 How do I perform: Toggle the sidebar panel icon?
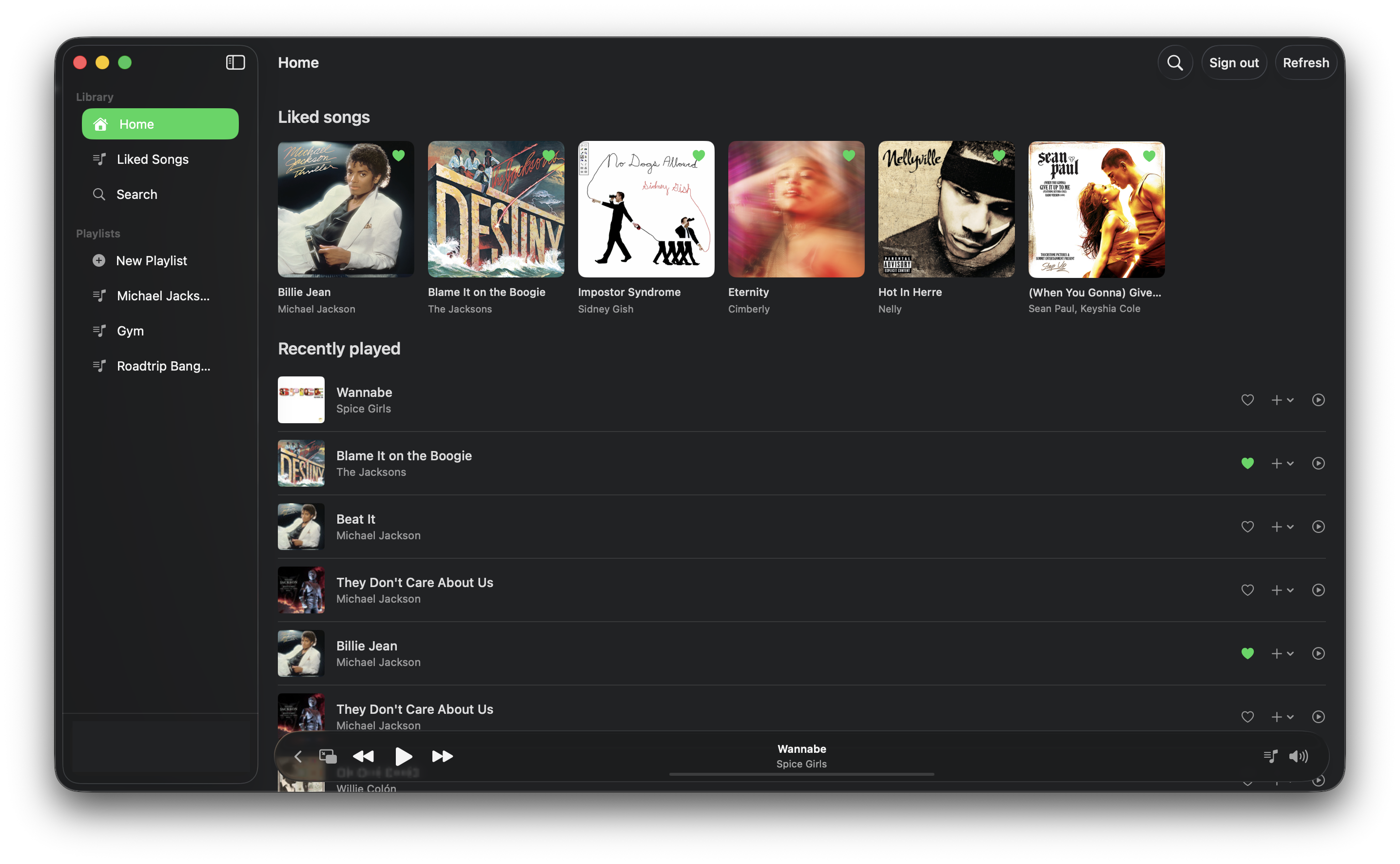point(235,62)
